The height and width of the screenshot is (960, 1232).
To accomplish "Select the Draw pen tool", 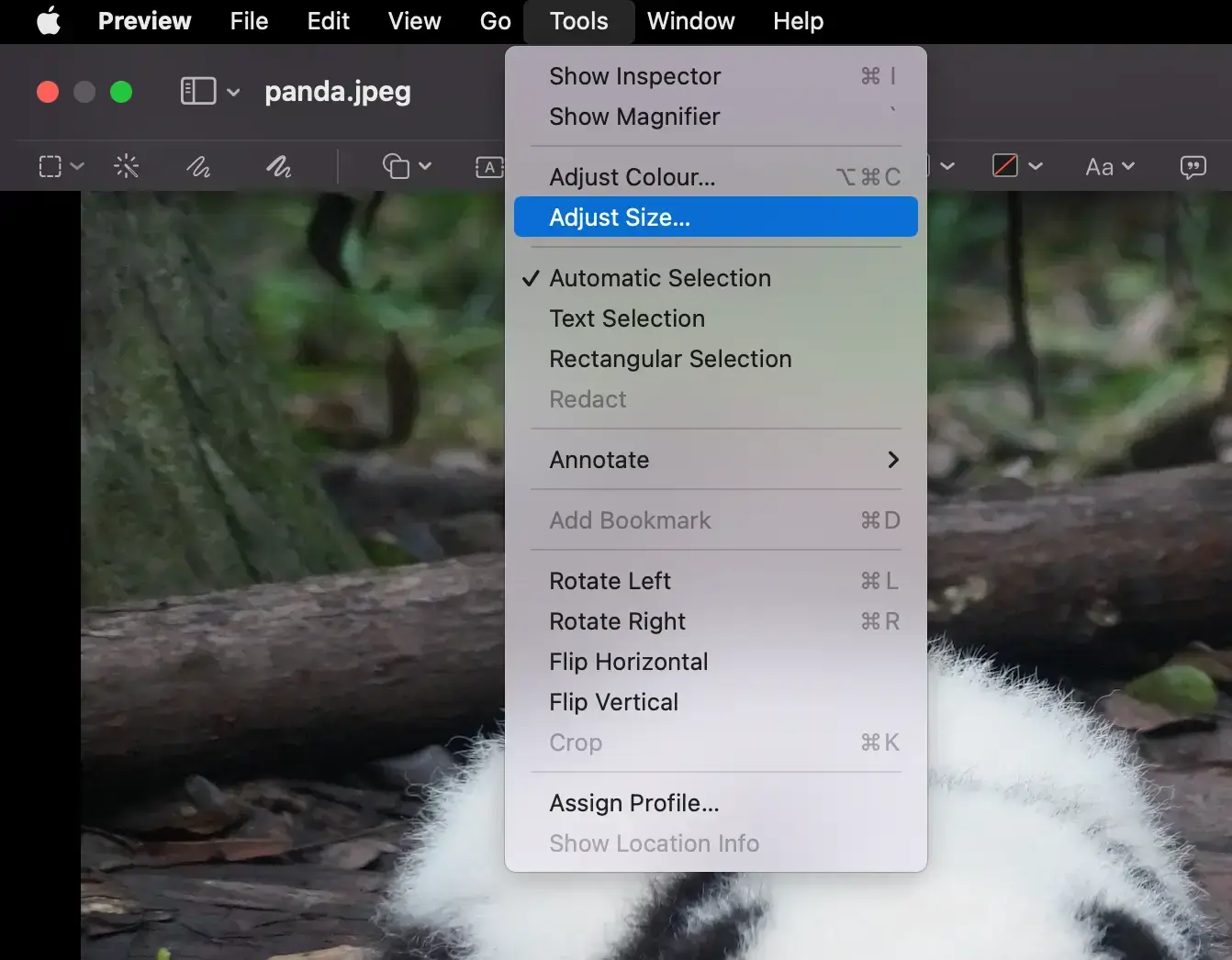I will coord(278,166).
